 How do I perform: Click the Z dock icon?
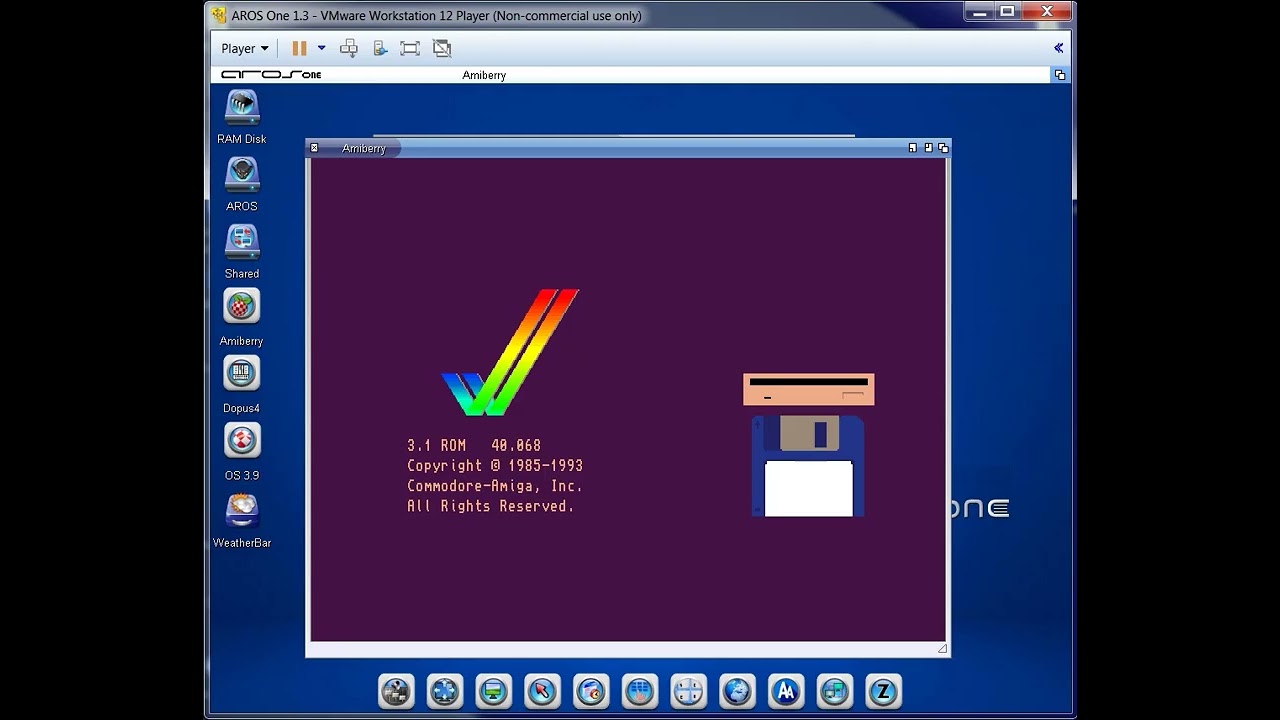click(883, 691)
